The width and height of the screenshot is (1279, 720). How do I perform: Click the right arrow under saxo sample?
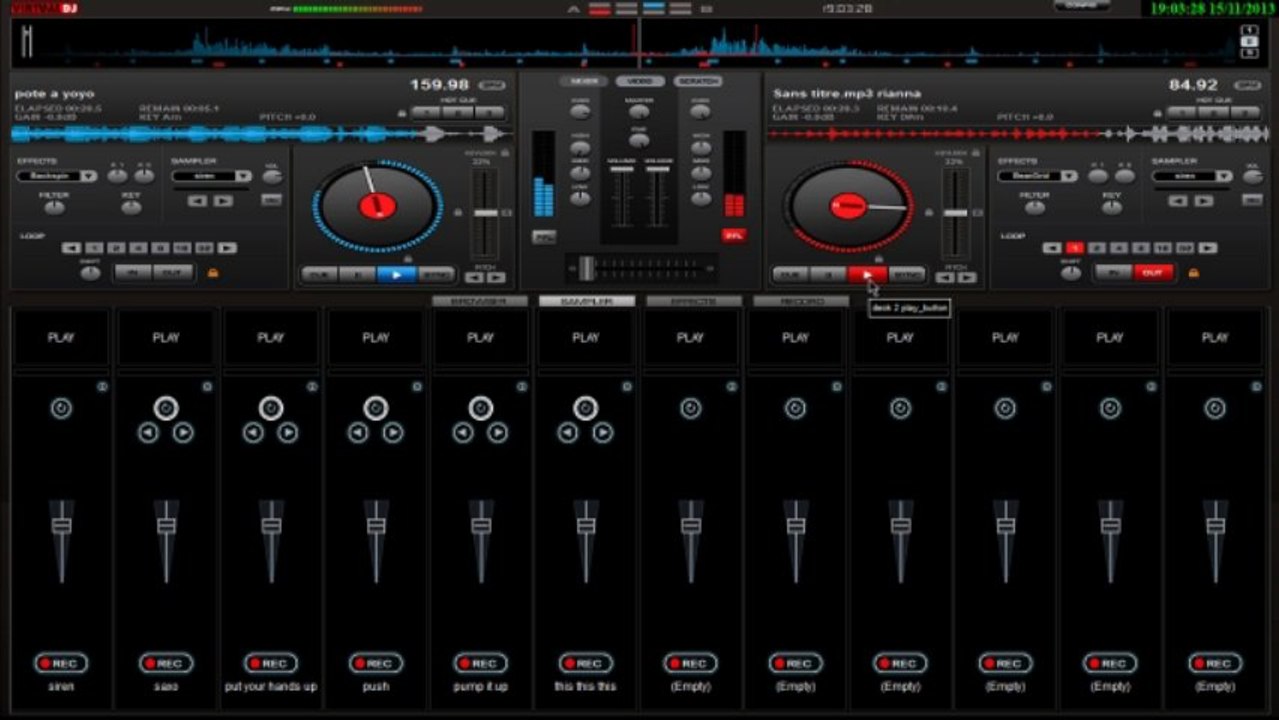pyautogui.click(x=183, y=433)
